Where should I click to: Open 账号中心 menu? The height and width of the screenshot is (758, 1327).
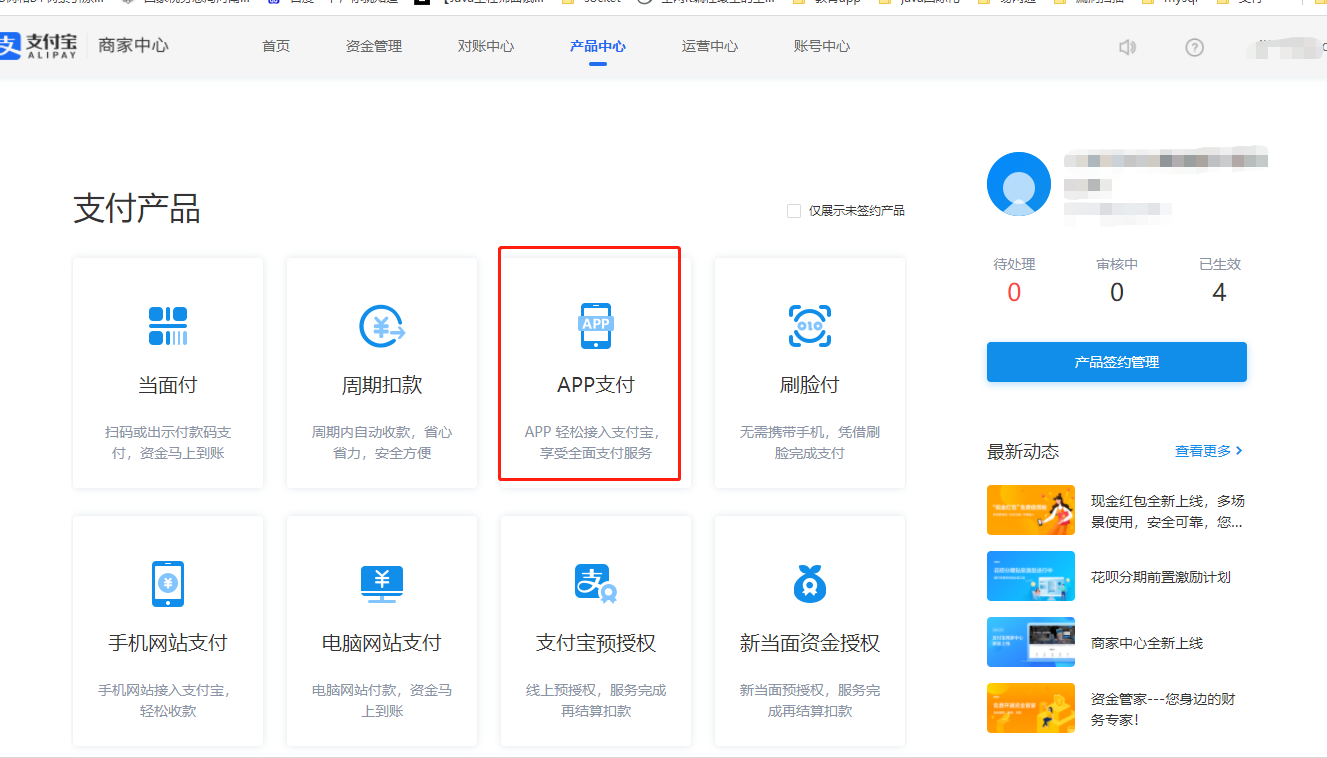[x=822, y=46]
